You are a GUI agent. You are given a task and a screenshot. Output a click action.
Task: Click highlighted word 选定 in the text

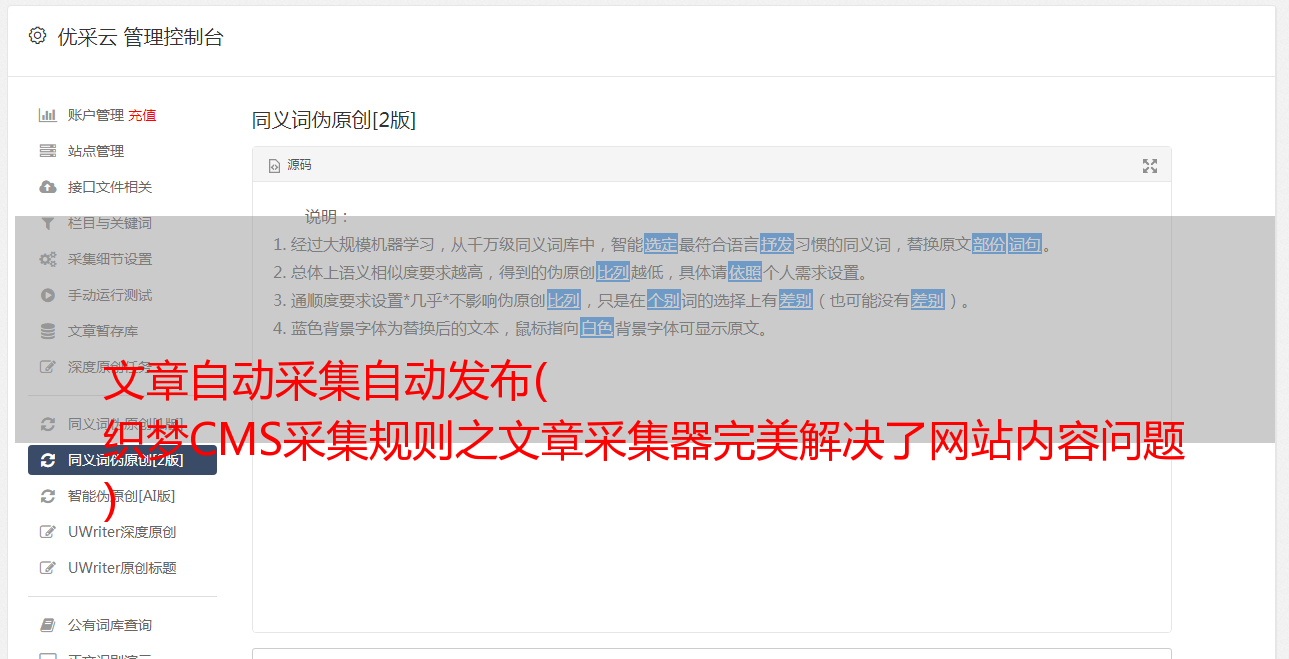pyautogui.click(x=661, y=244)
